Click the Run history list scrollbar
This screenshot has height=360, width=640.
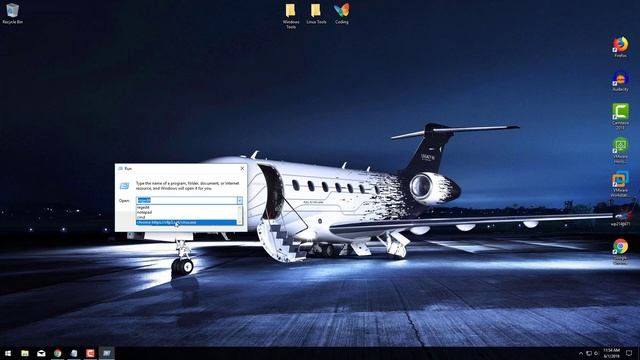(x=240, y=215)
